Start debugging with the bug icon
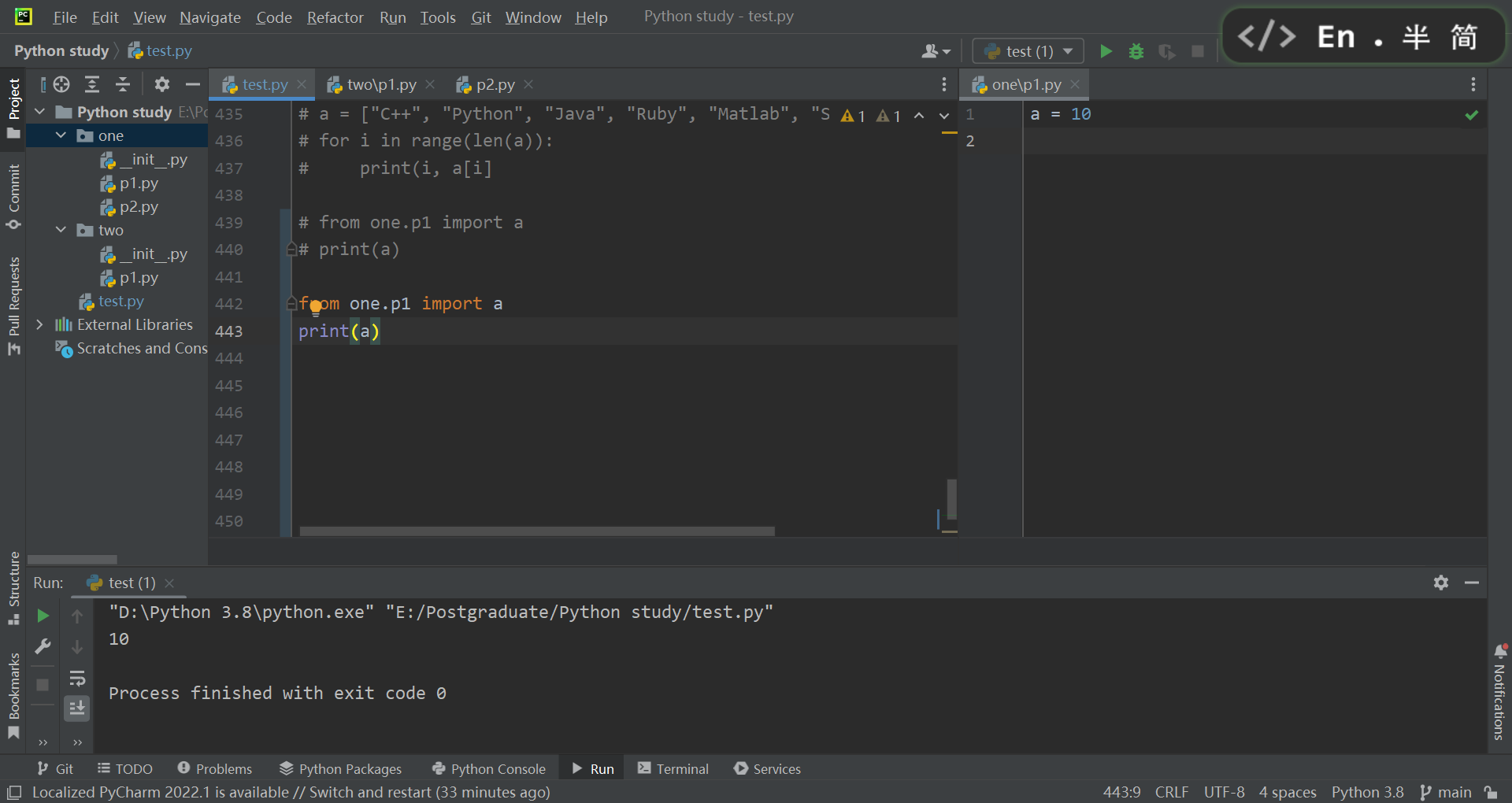Image resolution: width=1512 pixels, height=803 pixels. [x=1136, y=50]
